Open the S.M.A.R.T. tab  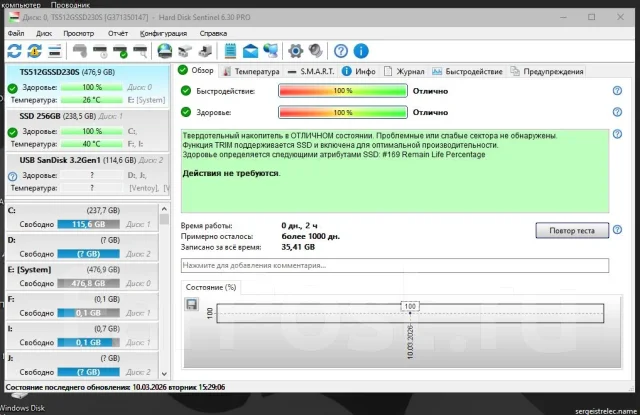coord(311,71)
